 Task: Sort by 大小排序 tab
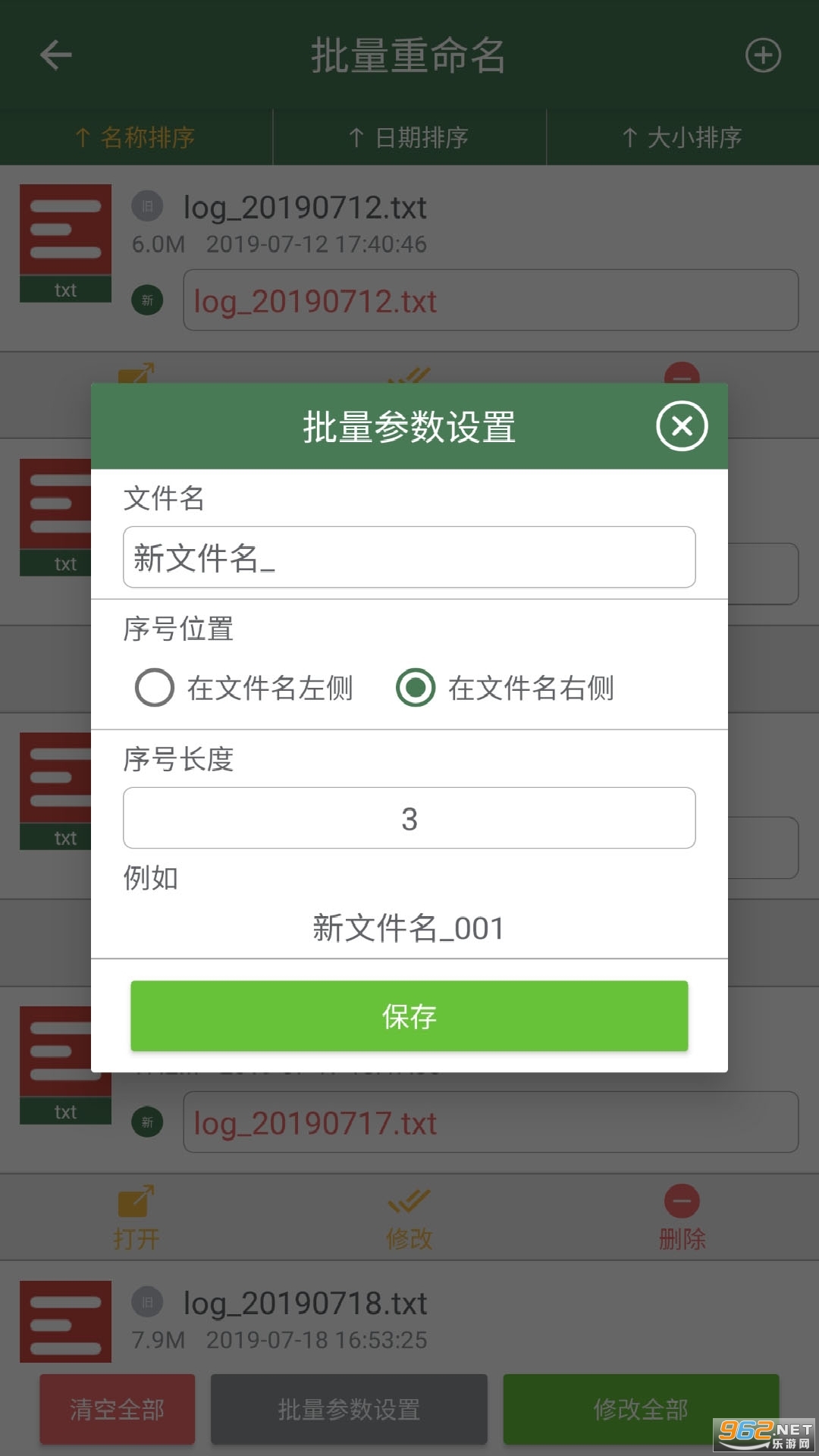(x=682, y=137)
